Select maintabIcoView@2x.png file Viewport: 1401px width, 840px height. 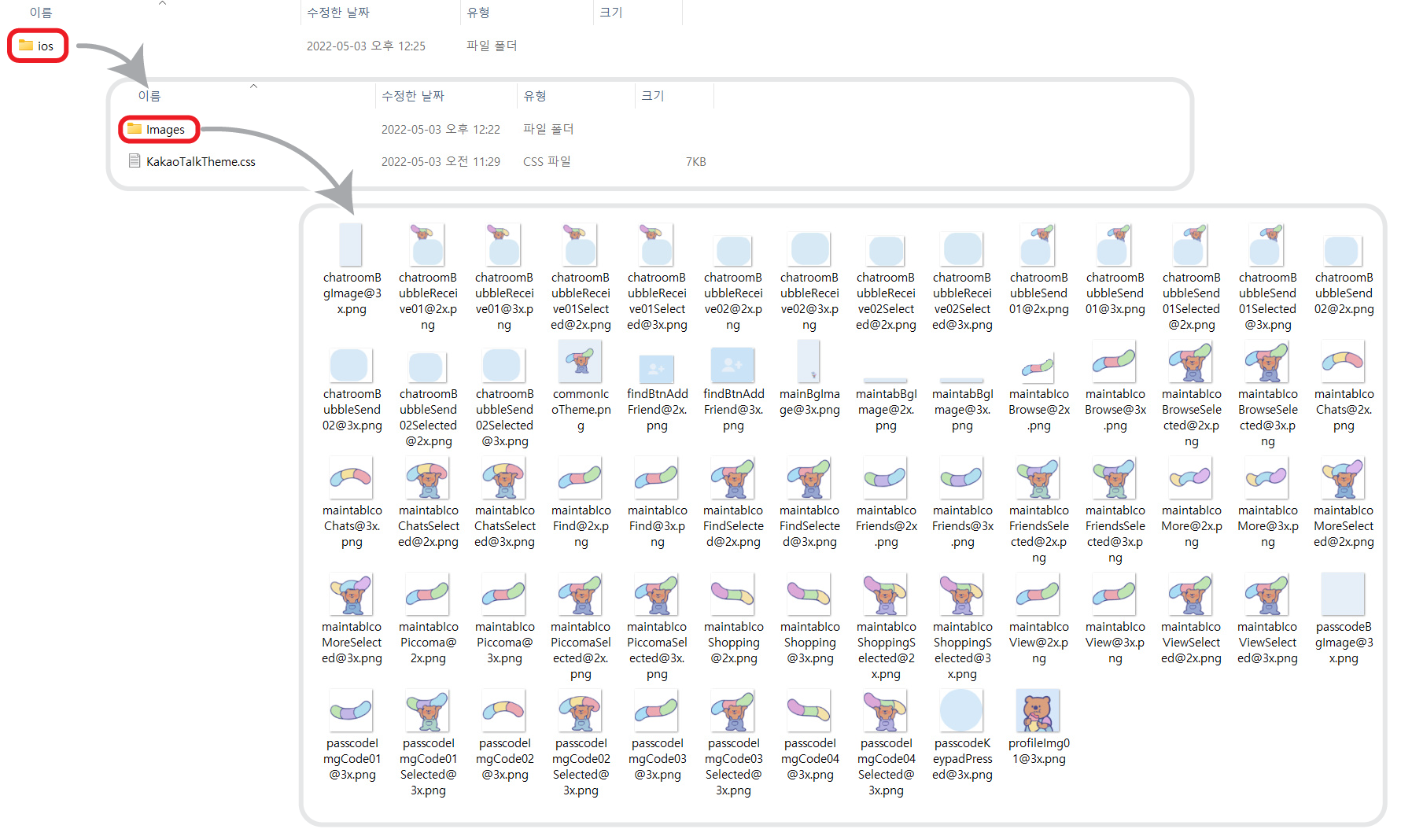[1038, 619]
